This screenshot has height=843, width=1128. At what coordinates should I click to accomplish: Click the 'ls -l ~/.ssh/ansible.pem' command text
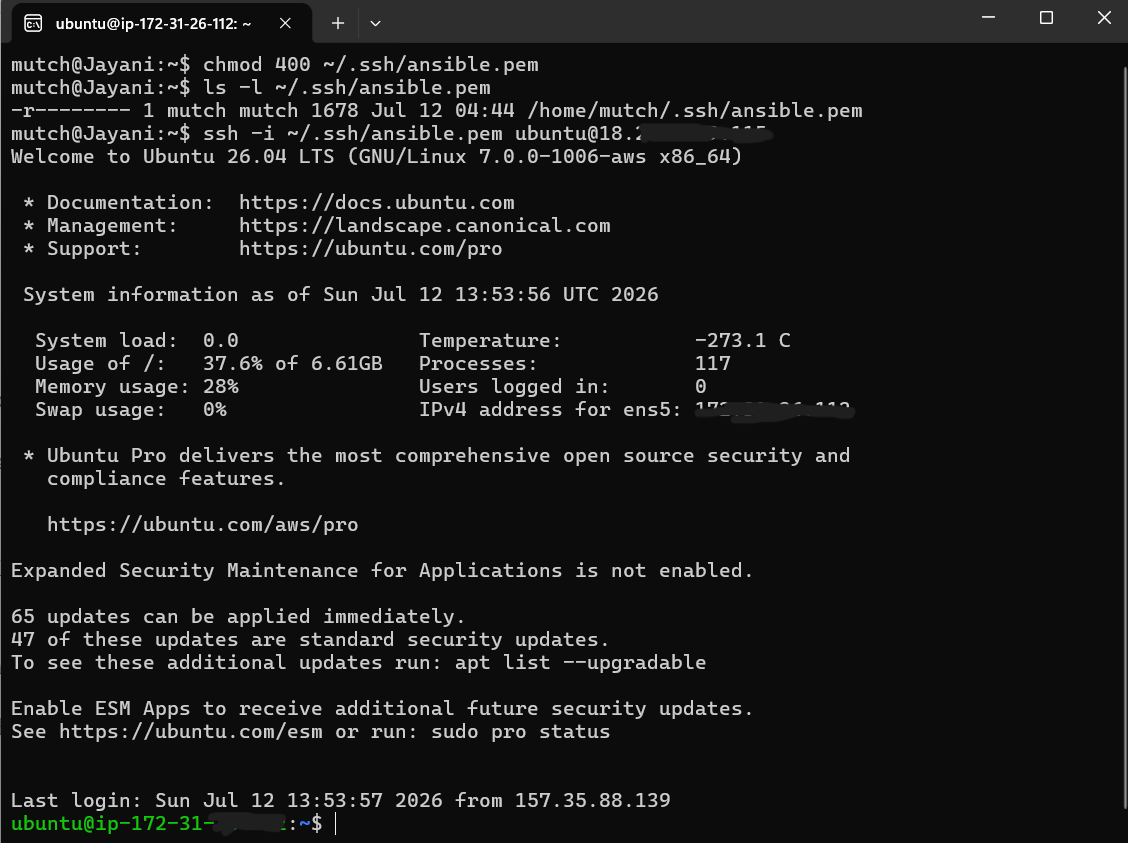click(x=346, y=87)
